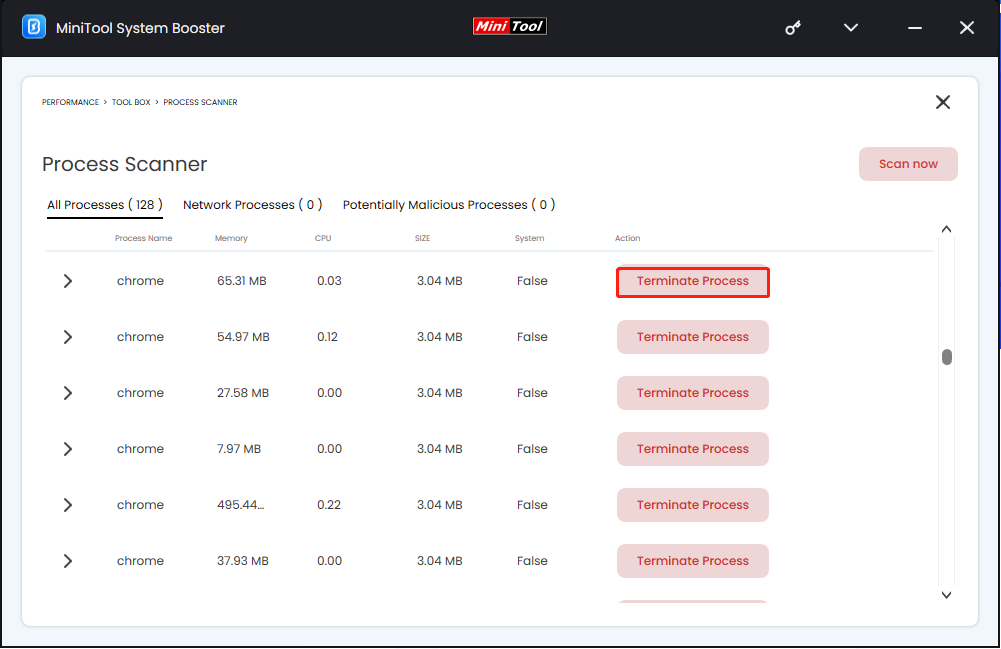Select the 27.58 MB memory value
The height and width of the screenshot is (649, 1001).
point(243,393)
